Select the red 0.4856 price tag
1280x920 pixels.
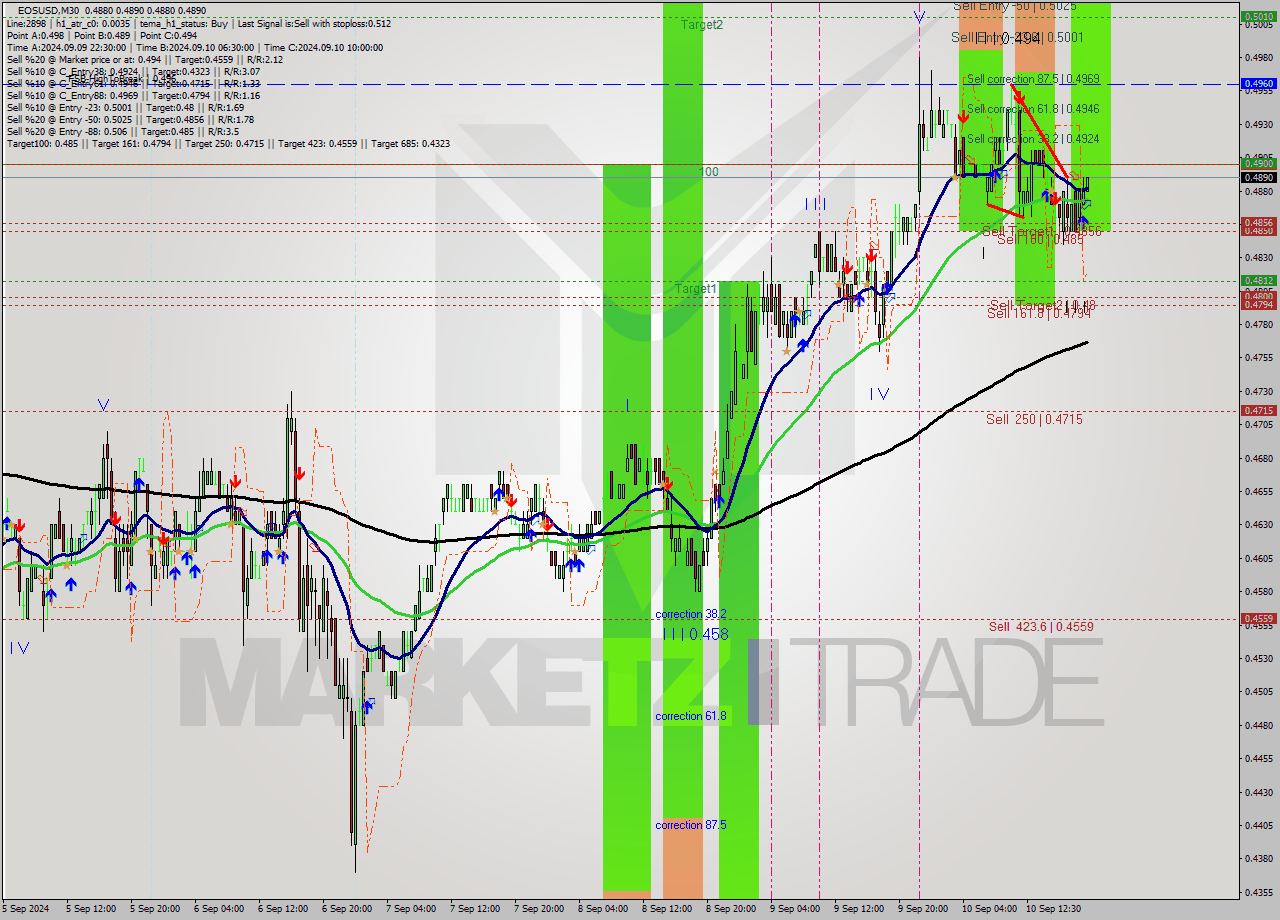[x=1257, y=222]
